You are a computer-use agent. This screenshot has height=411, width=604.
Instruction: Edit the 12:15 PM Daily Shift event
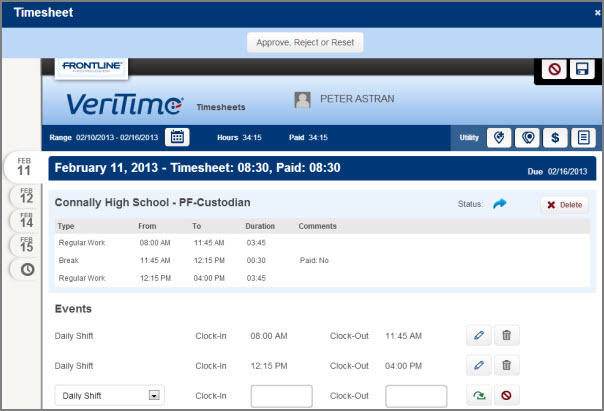coord(479,366)
